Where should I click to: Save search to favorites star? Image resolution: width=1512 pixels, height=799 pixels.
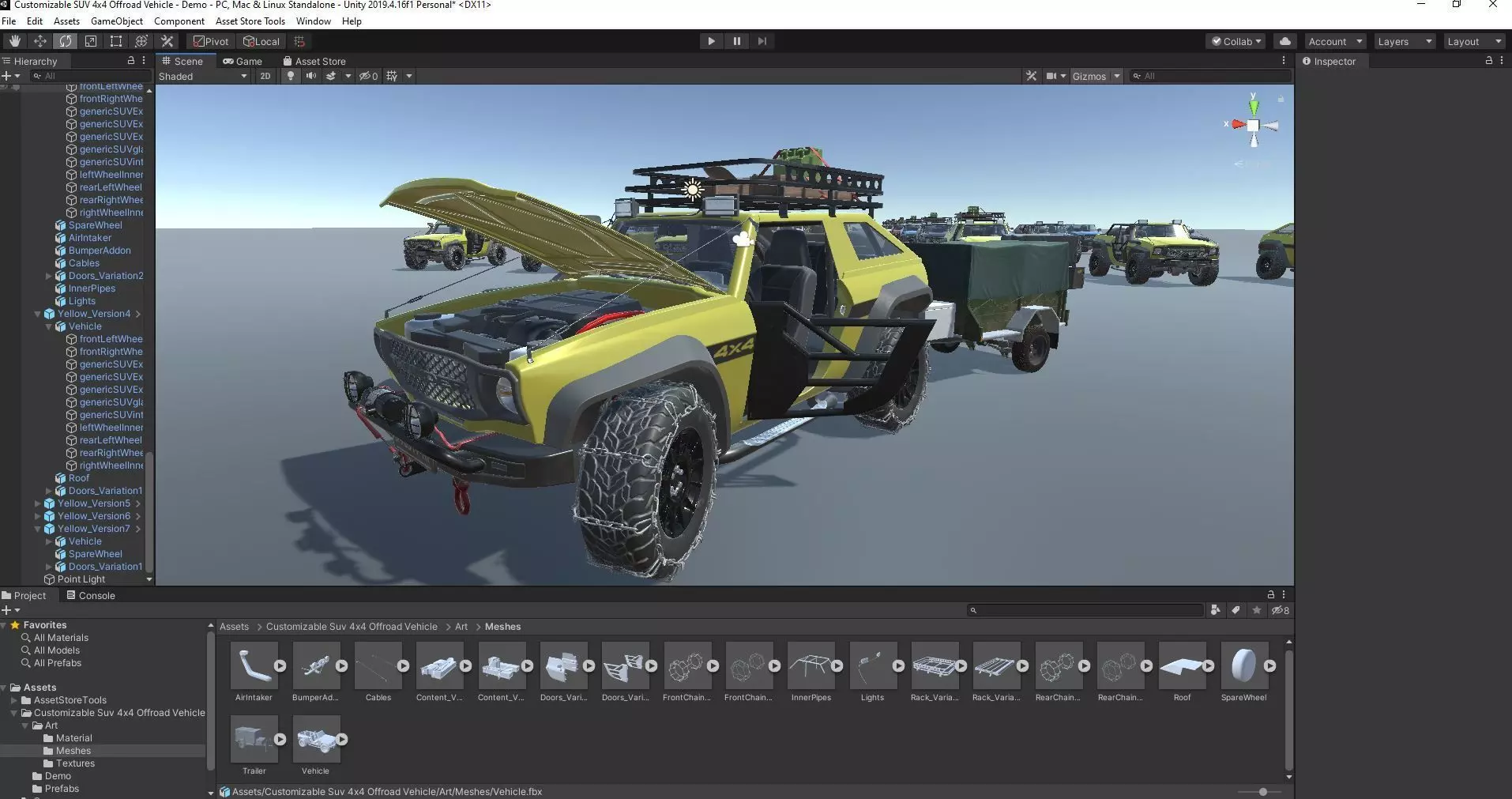(1256, 610)
